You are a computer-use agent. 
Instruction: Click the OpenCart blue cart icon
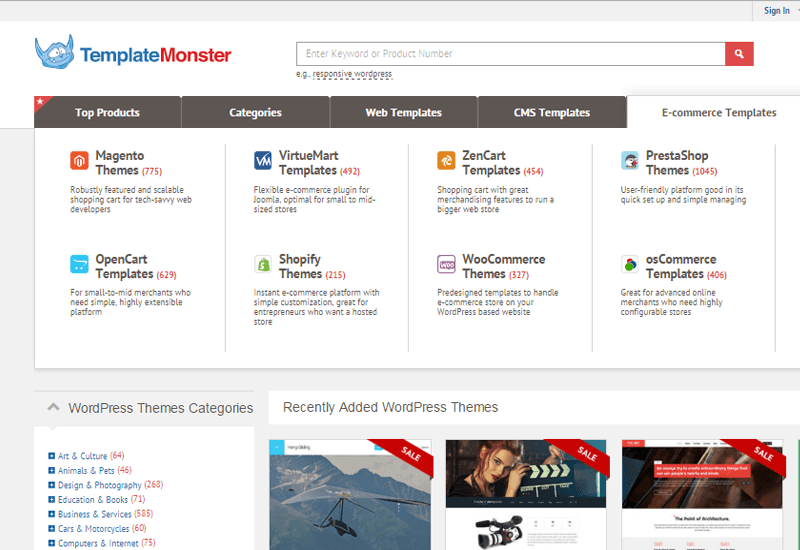click(x=79, y=264)
